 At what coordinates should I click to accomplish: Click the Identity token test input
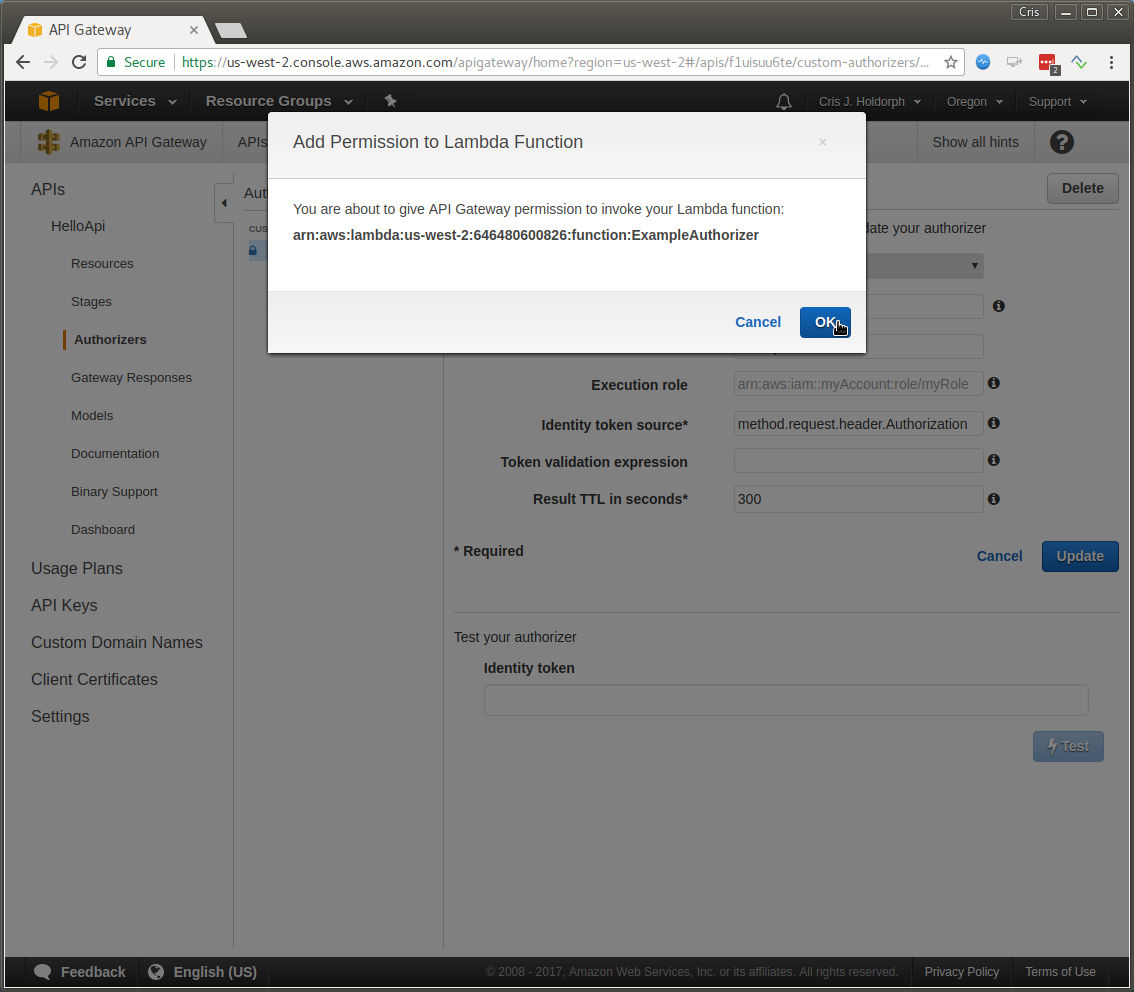pos(786,700)
